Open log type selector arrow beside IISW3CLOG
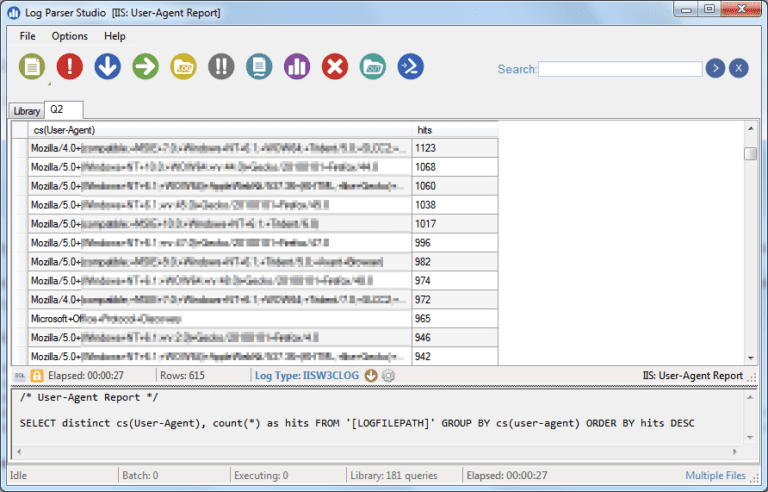Viewport: 768px width, 492px height. 371,376
